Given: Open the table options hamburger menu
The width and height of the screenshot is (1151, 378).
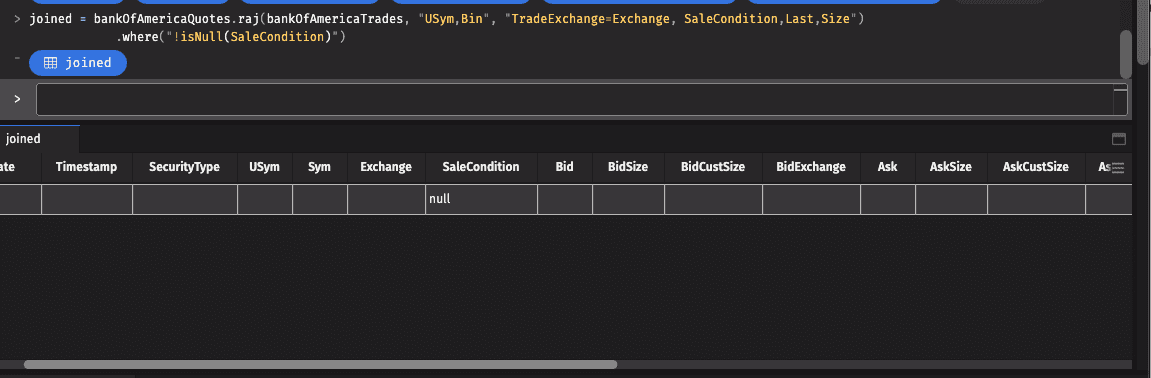Looking at the screenshot, I should click(1118, 167).
